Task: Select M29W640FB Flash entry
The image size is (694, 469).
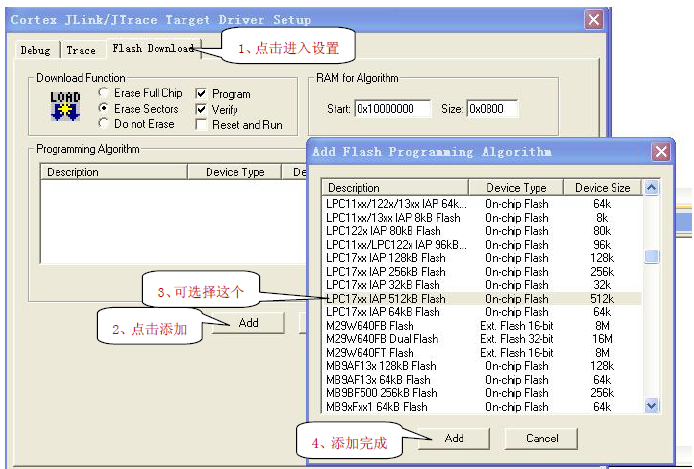Action: pyautogui.click(x=482, y=326)
